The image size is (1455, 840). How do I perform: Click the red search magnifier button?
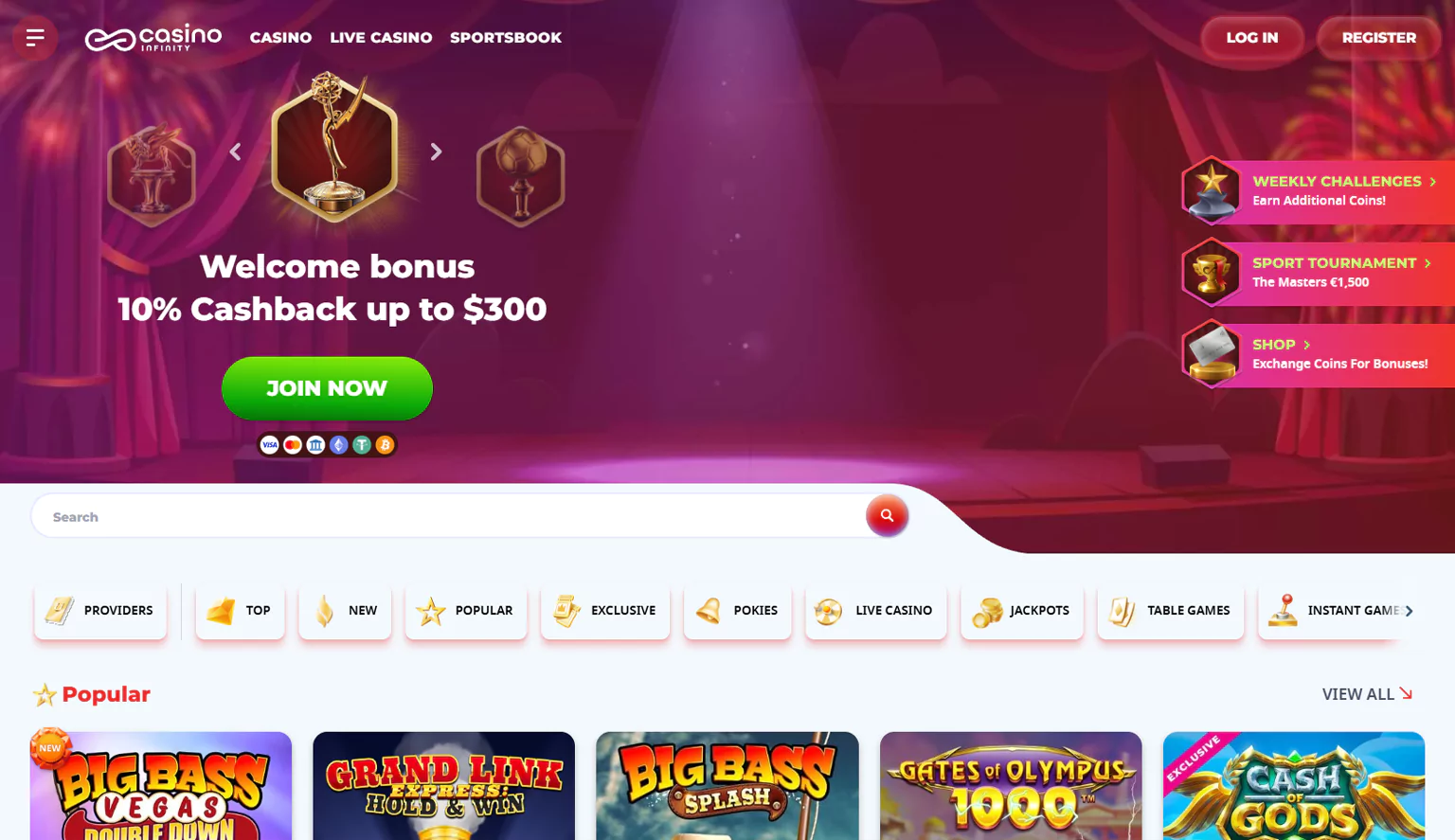coord(887,516)
